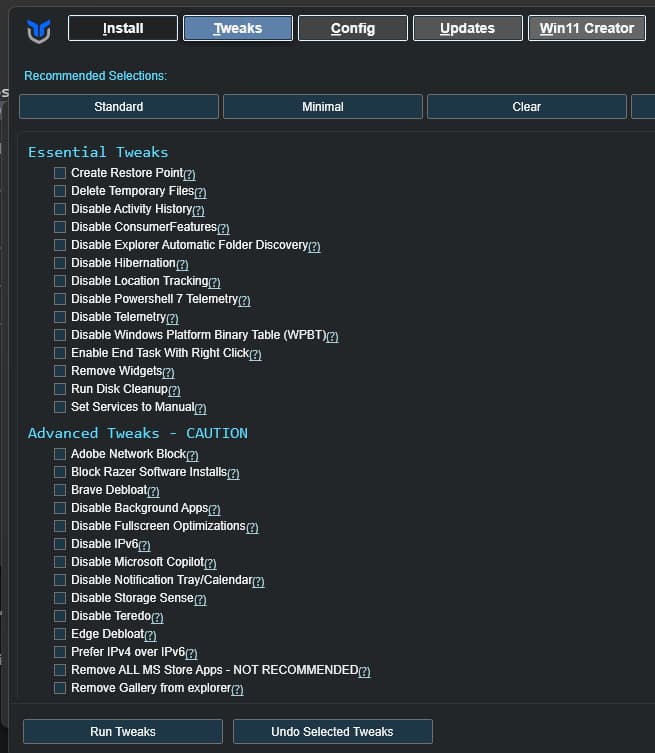Open help (?) for Powershell 7 Telemetry
This screenshot has height=753, width=655.
tap(244, 300)
